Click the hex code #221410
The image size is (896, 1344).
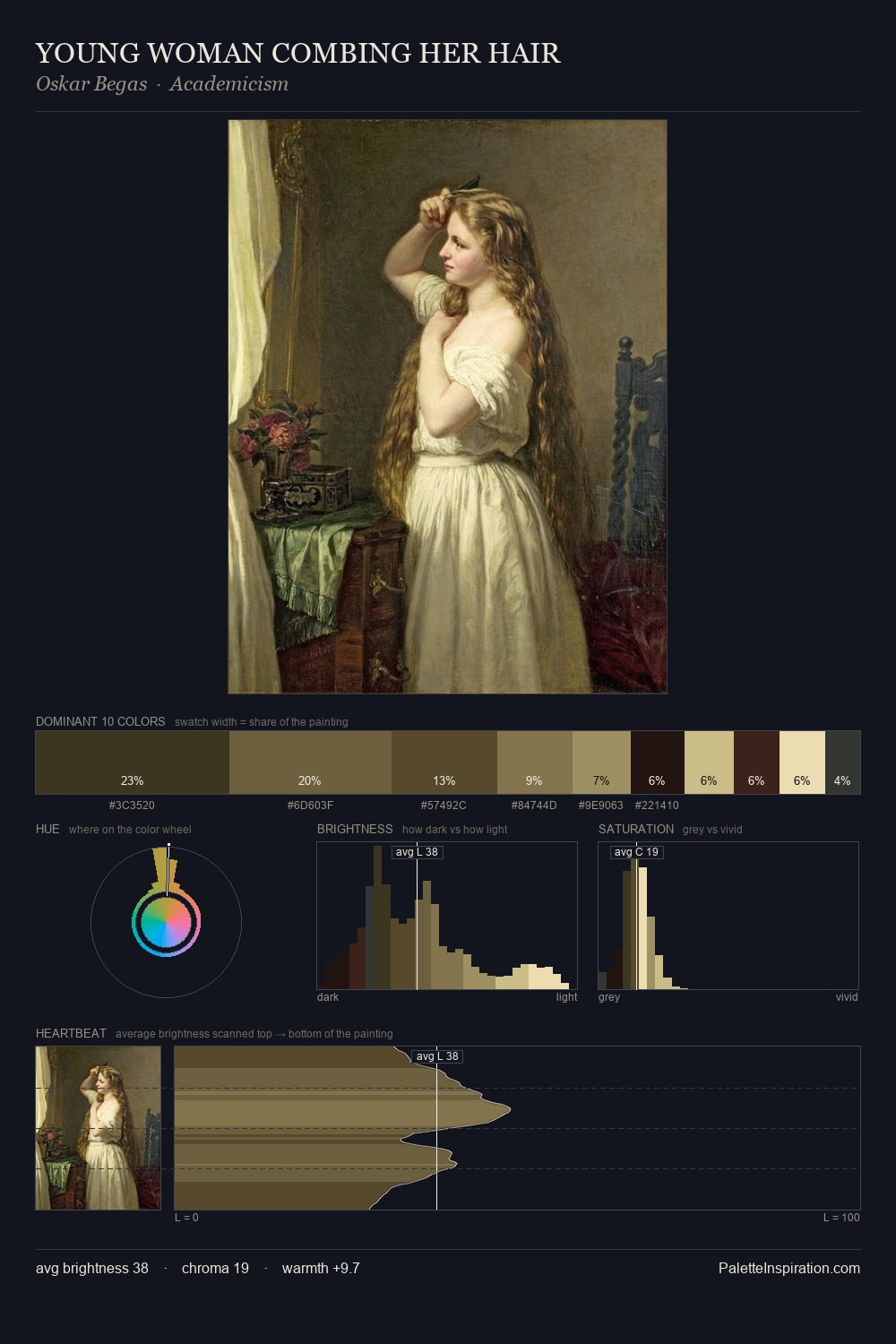[x=657, y=806]
